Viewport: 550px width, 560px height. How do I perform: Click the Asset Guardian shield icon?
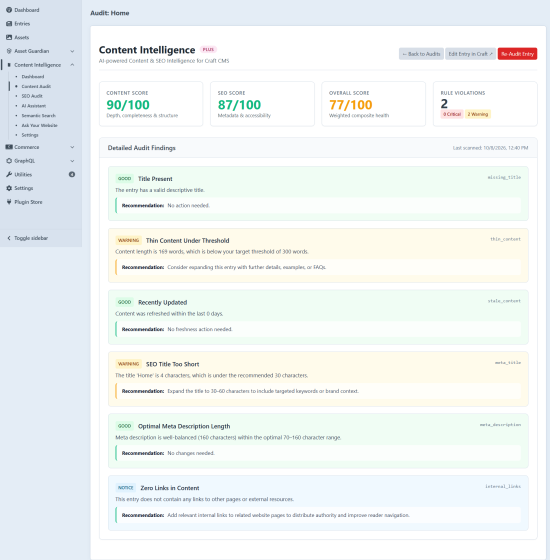9,51
